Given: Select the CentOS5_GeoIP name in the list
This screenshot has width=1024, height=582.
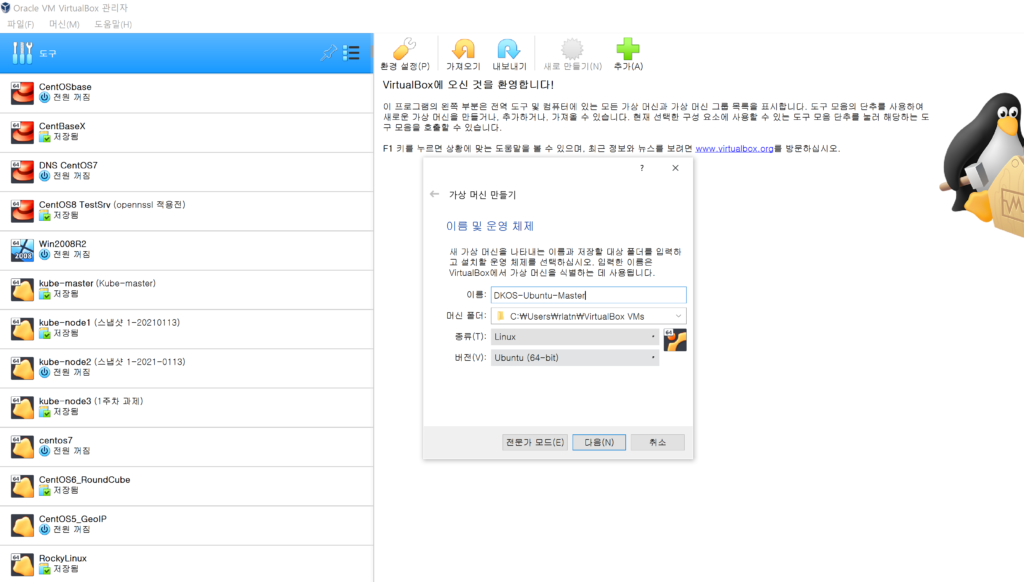Looking at the screenshot, I should (x=72, y=519).
